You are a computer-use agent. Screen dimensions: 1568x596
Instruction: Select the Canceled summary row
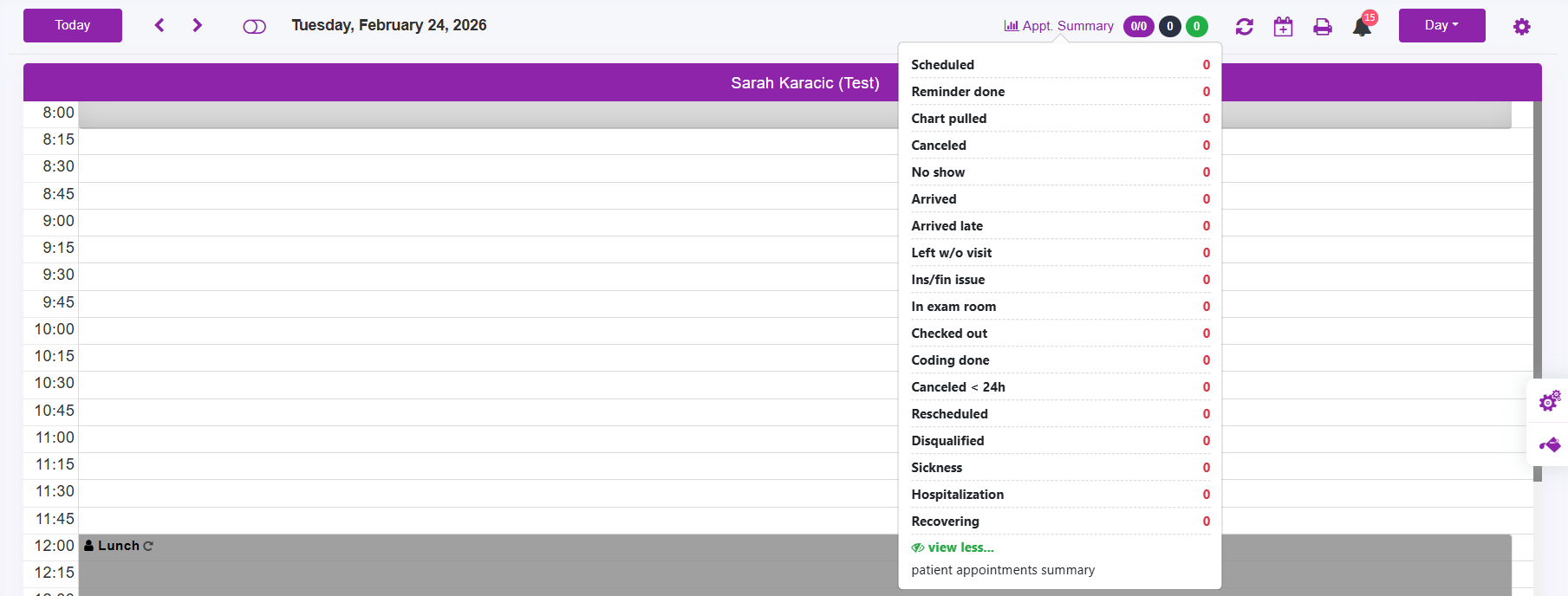pos(1060,146)
